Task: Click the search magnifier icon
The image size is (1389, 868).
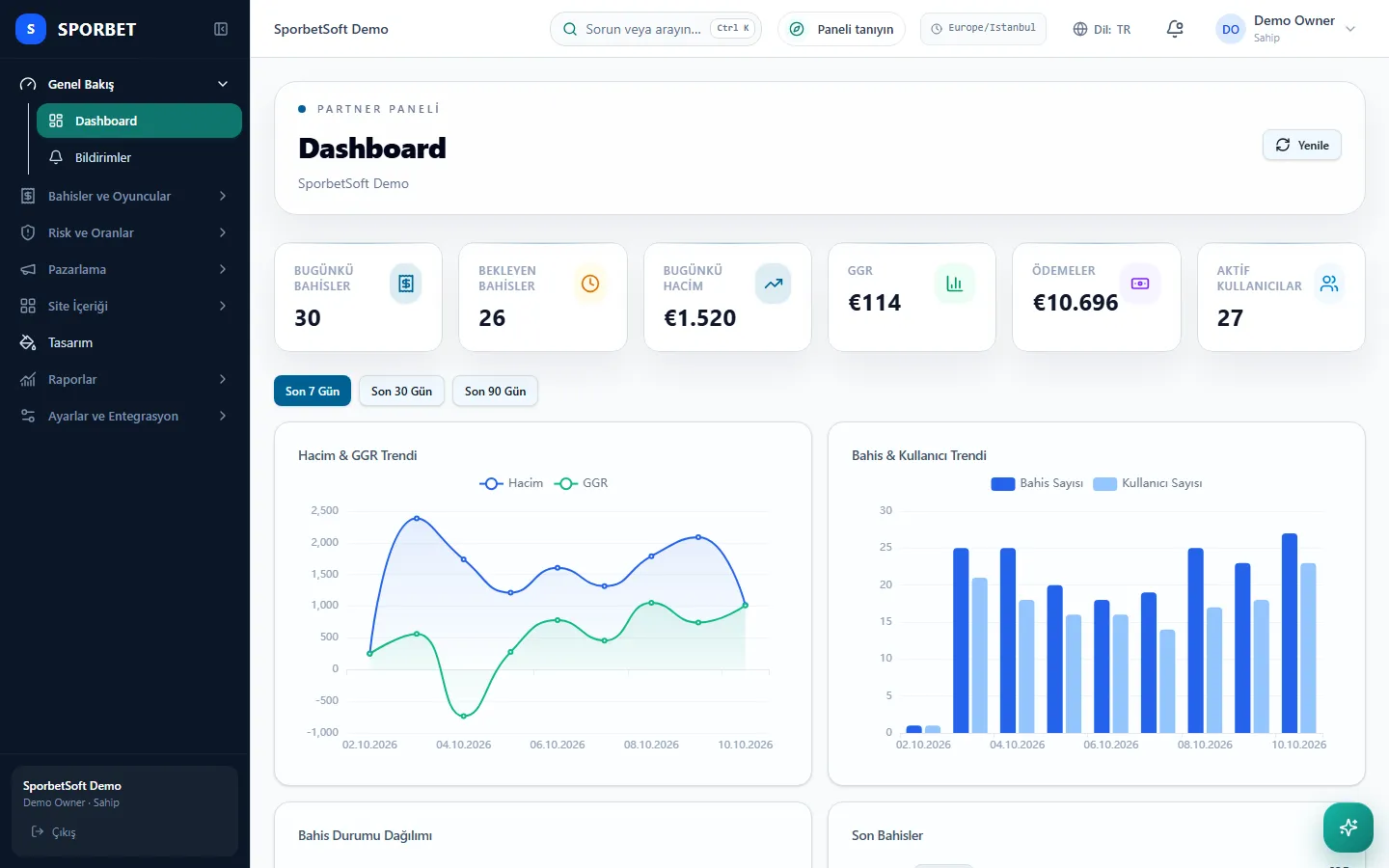Action: click(x=570, y=29)
